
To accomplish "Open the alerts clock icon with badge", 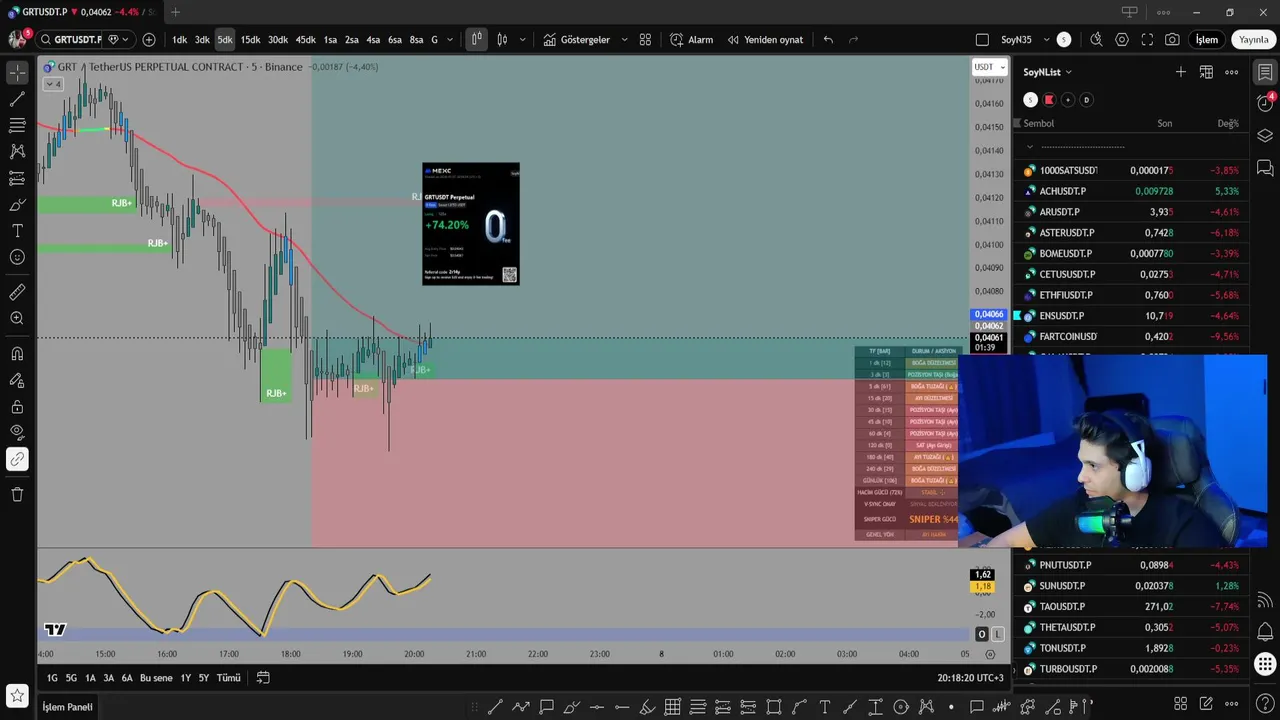I will (1265, 103).
